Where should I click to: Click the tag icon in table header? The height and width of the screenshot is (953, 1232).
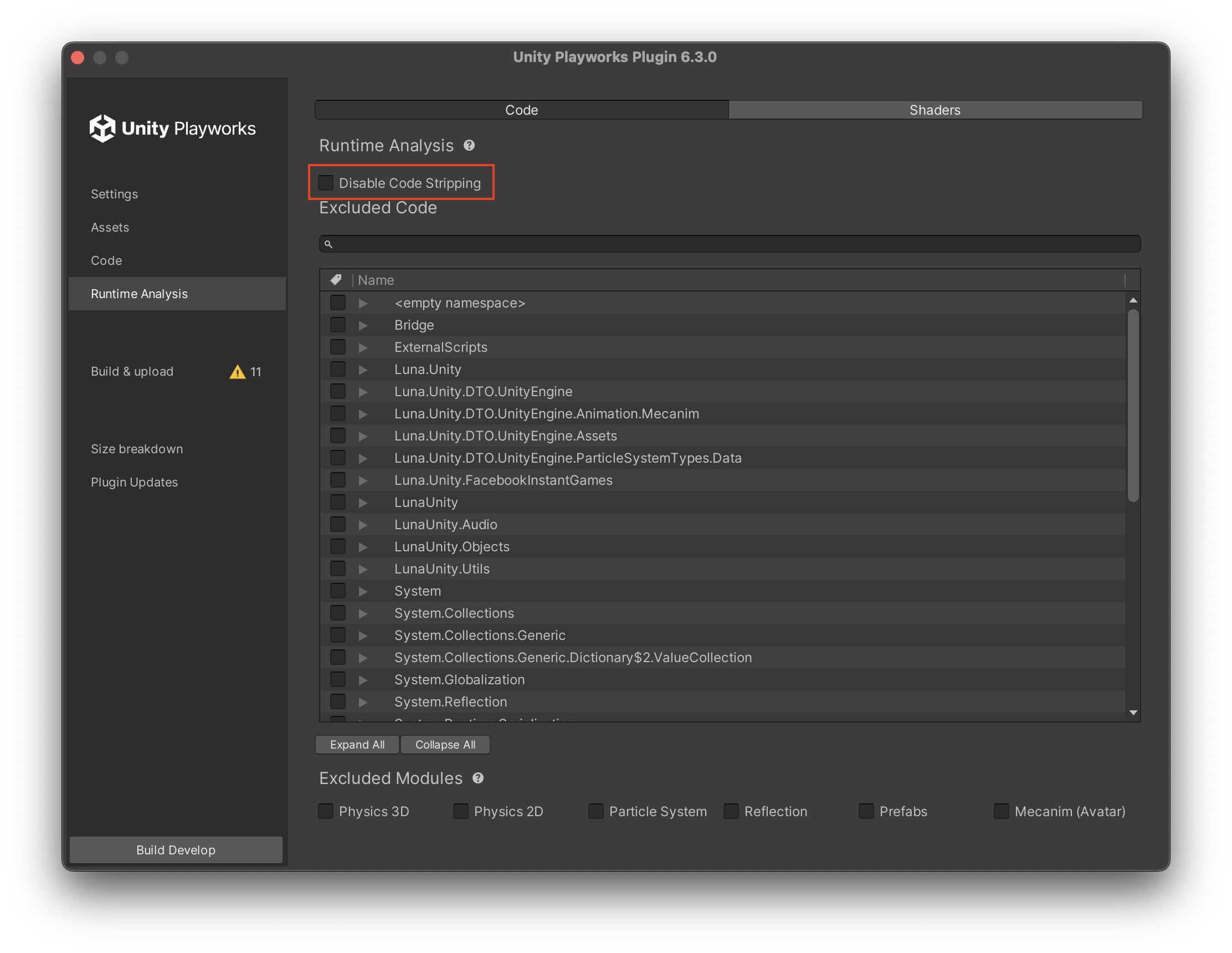click(x=336, y=280)
